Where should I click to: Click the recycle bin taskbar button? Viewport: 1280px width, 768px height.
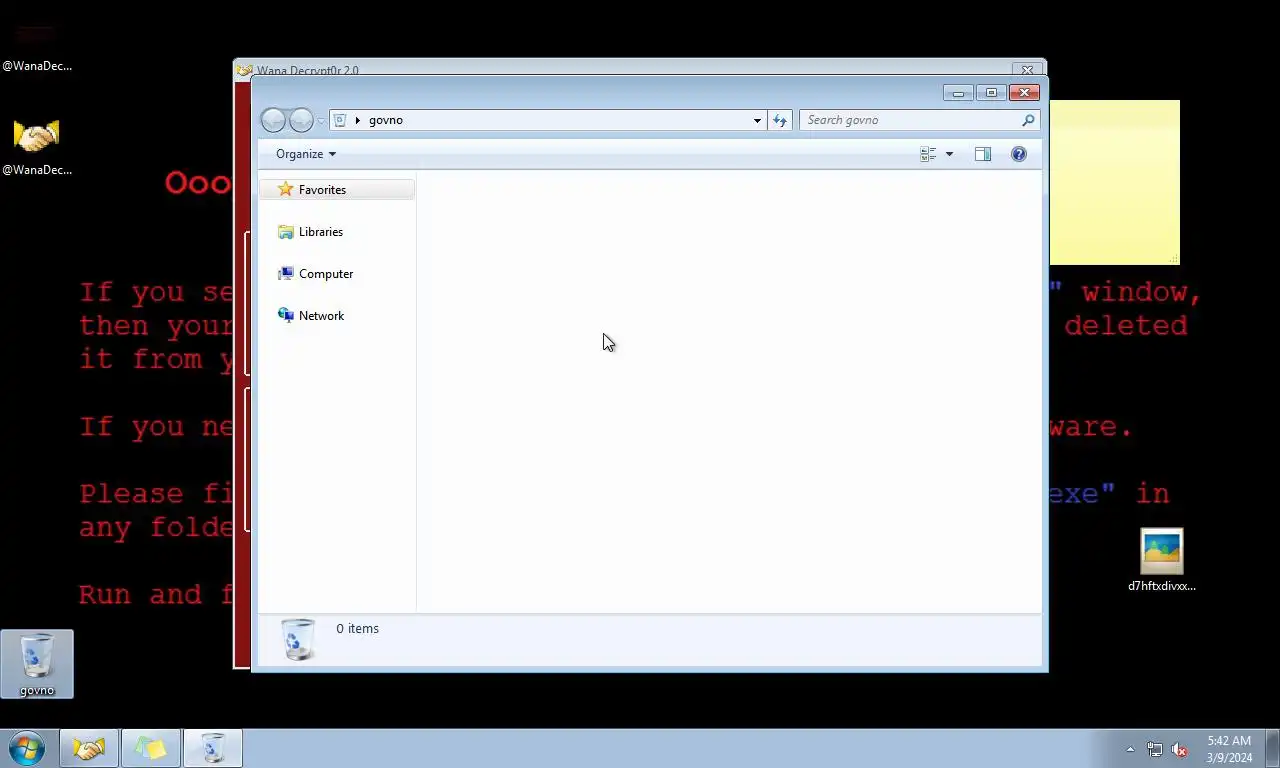213,748
